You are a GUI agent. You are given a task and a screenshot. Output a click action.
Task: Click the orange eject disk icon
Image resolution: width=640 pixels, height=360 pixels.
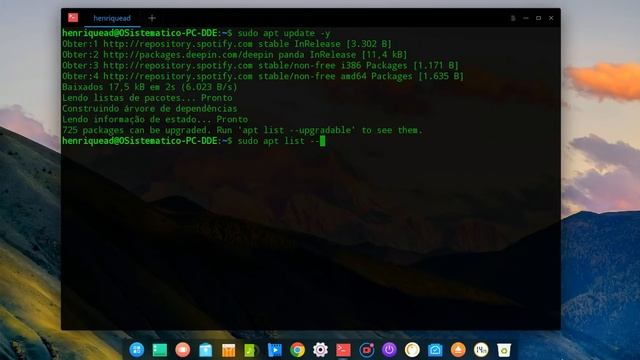[x=458, y=350]
